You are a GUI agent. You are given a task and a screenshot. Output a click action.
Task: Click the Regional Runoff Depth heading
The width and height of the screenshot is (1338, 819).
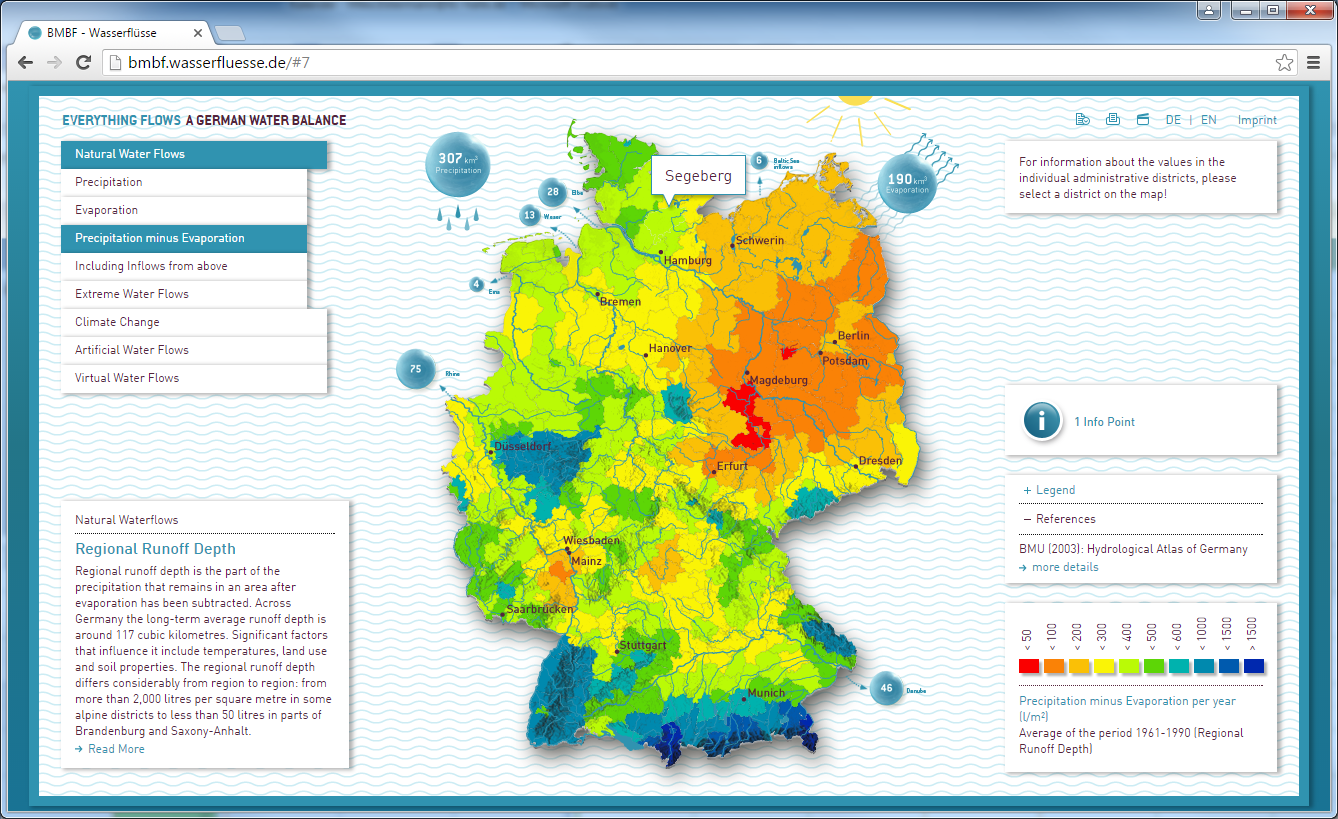tap(156, 549)
